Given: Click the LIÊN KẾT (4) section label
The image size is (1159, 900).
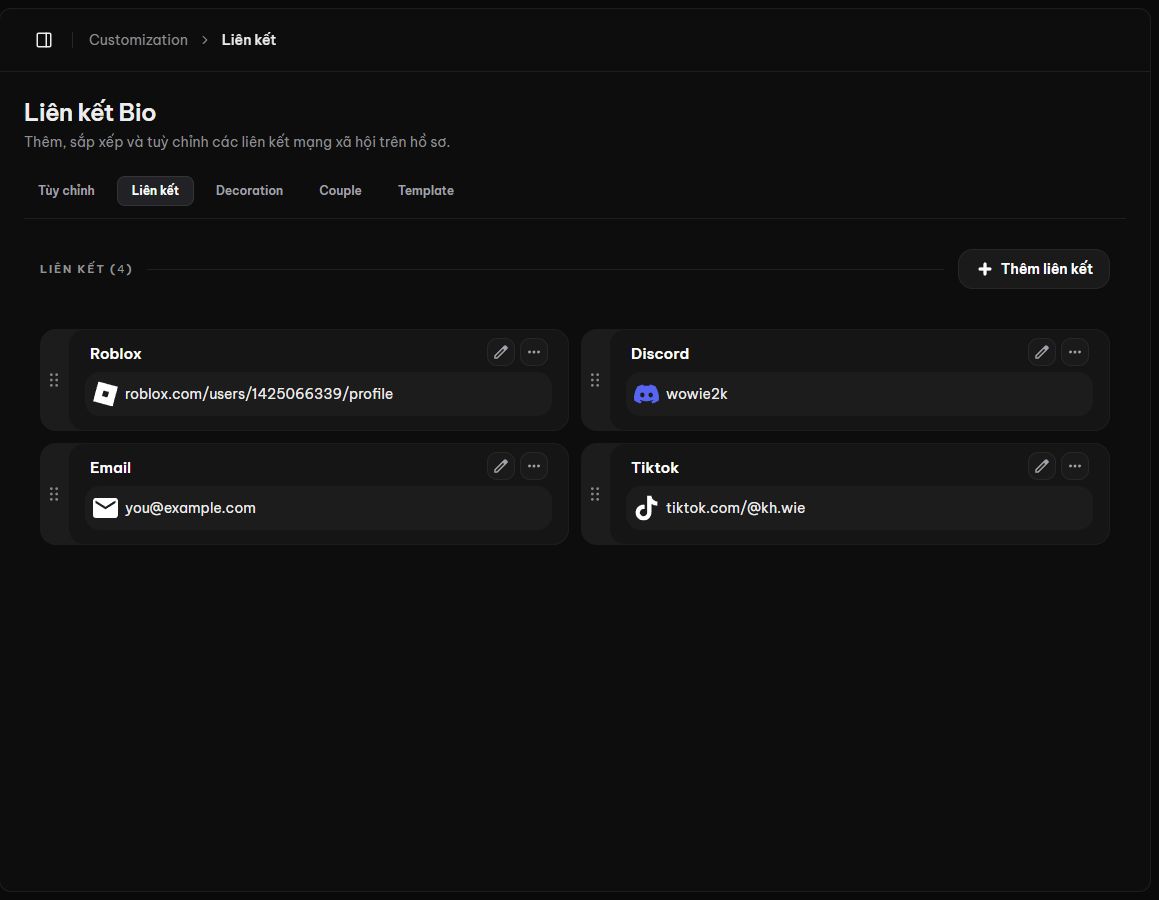Looking at the screenshot, I should click(x=86, y=269).
